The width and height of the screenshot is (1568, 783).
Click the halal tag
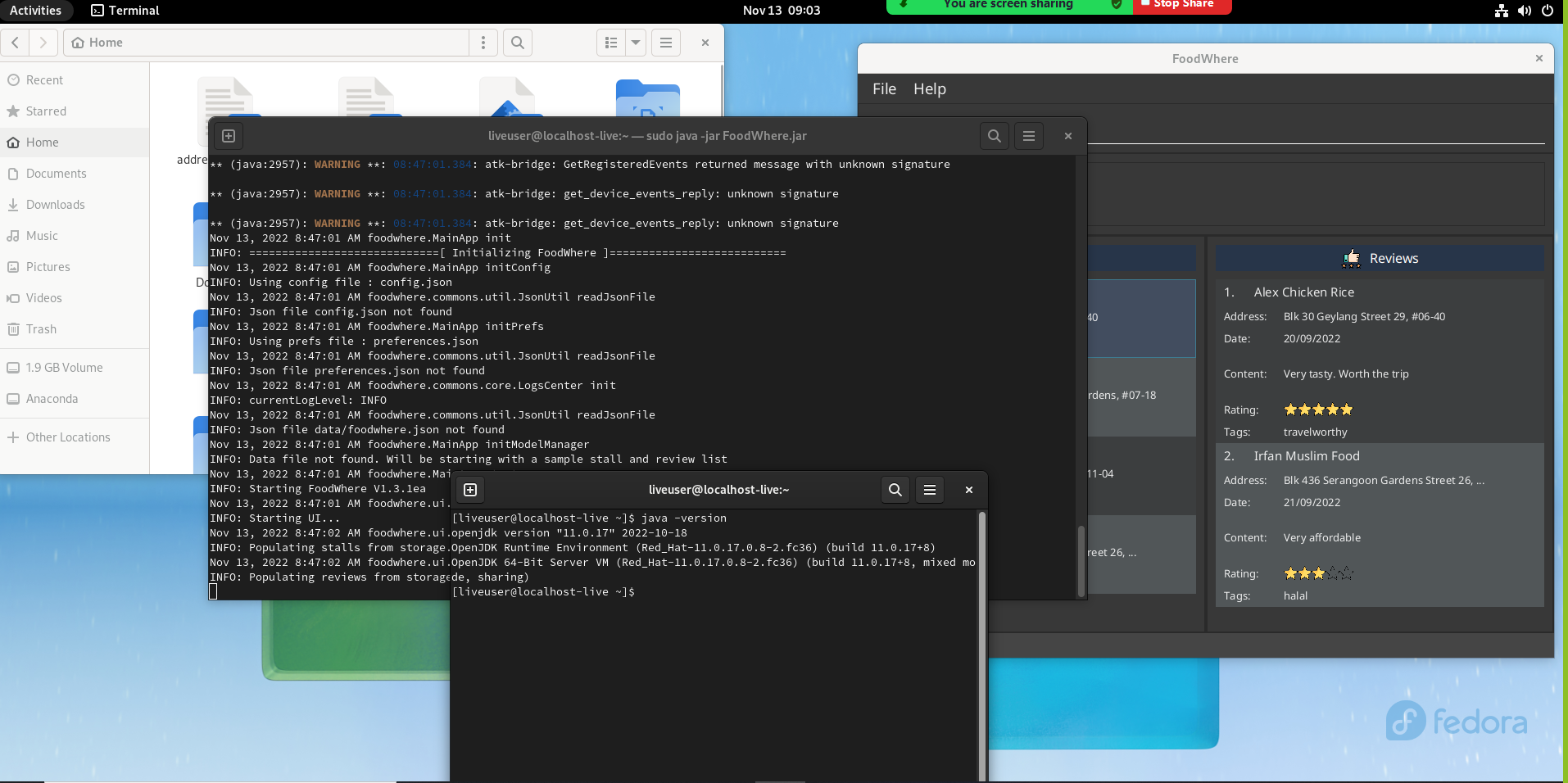[x=1295, y=596]
